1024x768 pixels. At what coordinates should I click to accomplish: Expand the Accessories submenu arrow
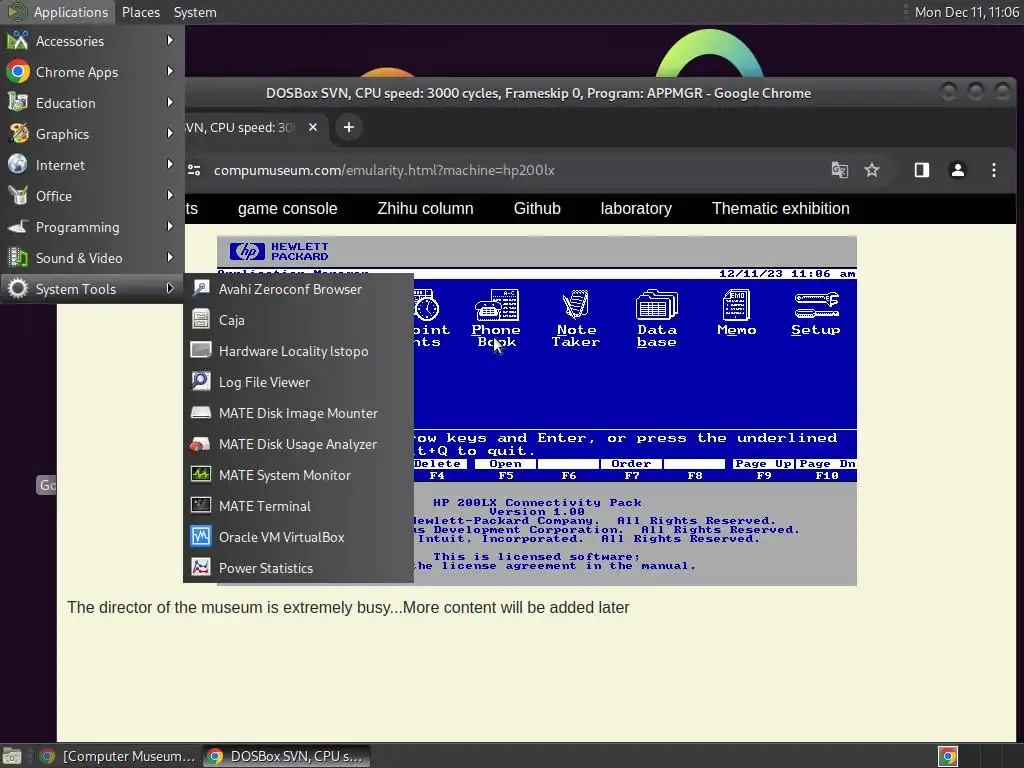tap(170, 40)
